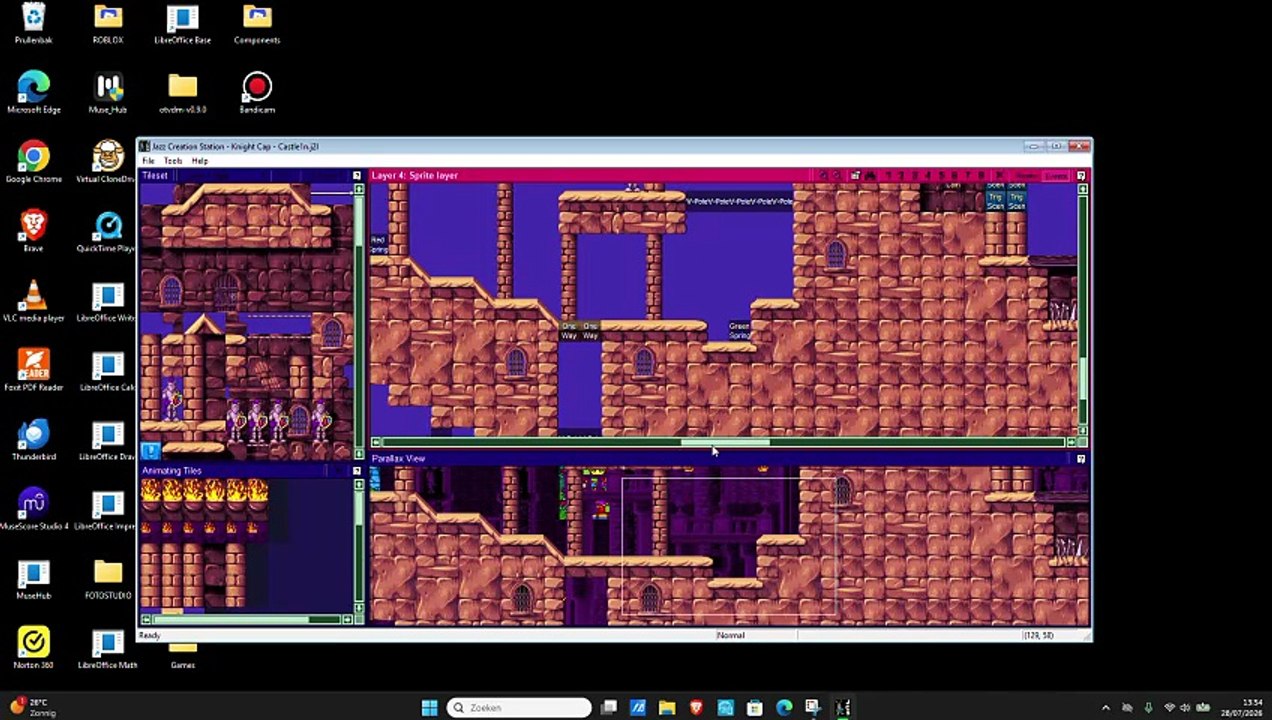1272x720 pixels.
Task: Open the otvdm-v0.8.0 desktop folder
Action: pos(182,92)
